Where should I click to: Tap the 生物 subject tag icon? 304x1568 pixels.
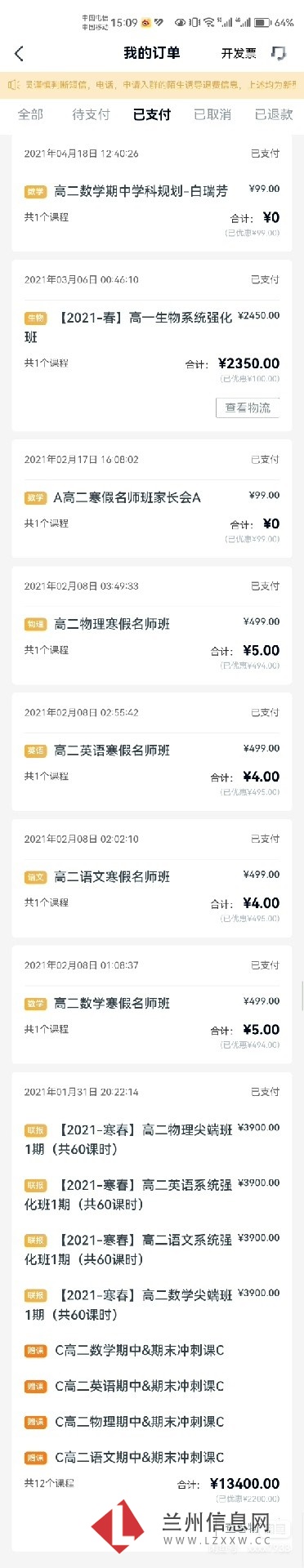click(35, 318)
